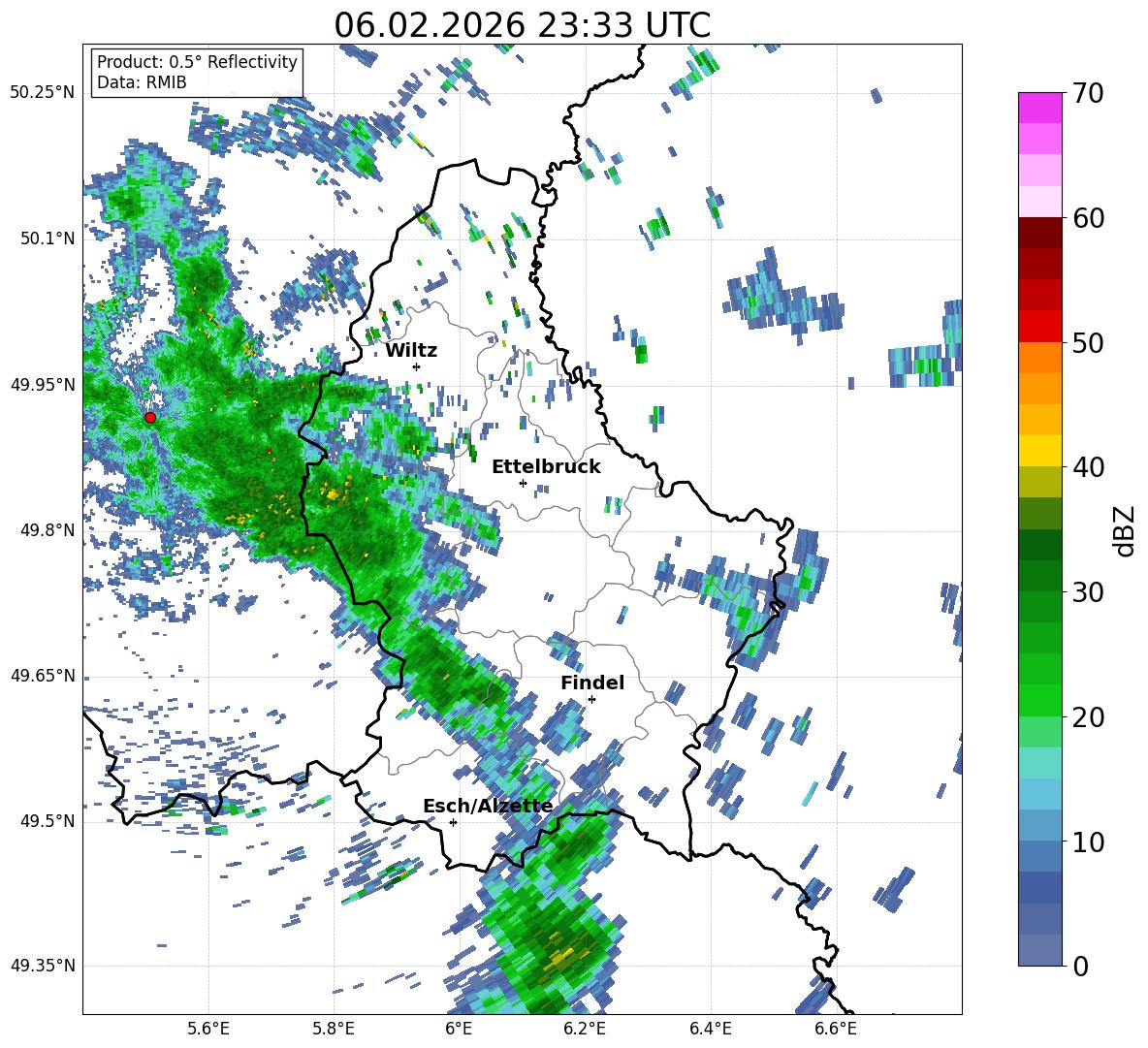Viewport: 1148px width, 1048px height.
Task: Click the 50.1°N latitude label
Action: [47, 238]
